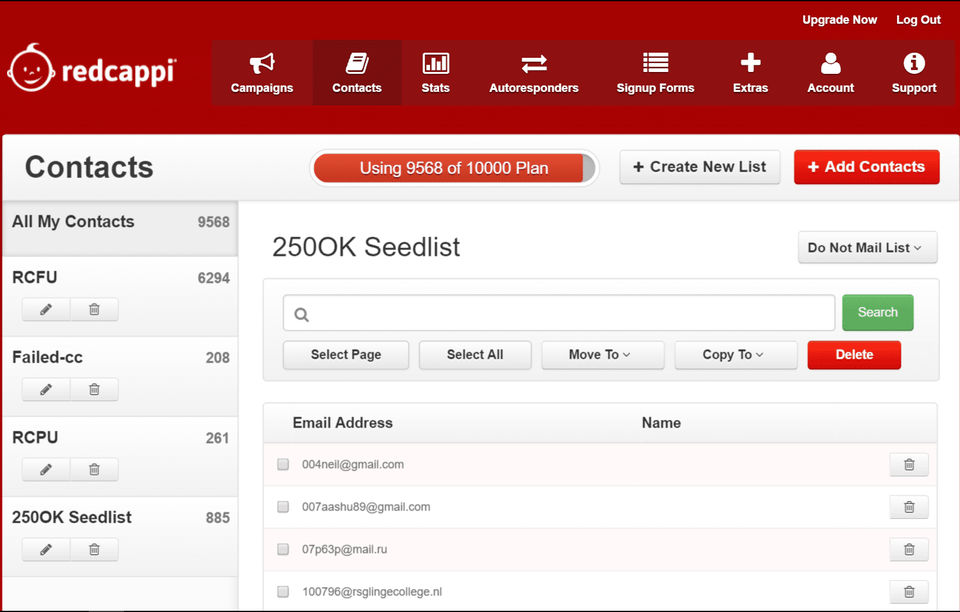Click the 007aashu89@gmail.com email text
This screenshot has height=612, width=960.
pos(366,507)
